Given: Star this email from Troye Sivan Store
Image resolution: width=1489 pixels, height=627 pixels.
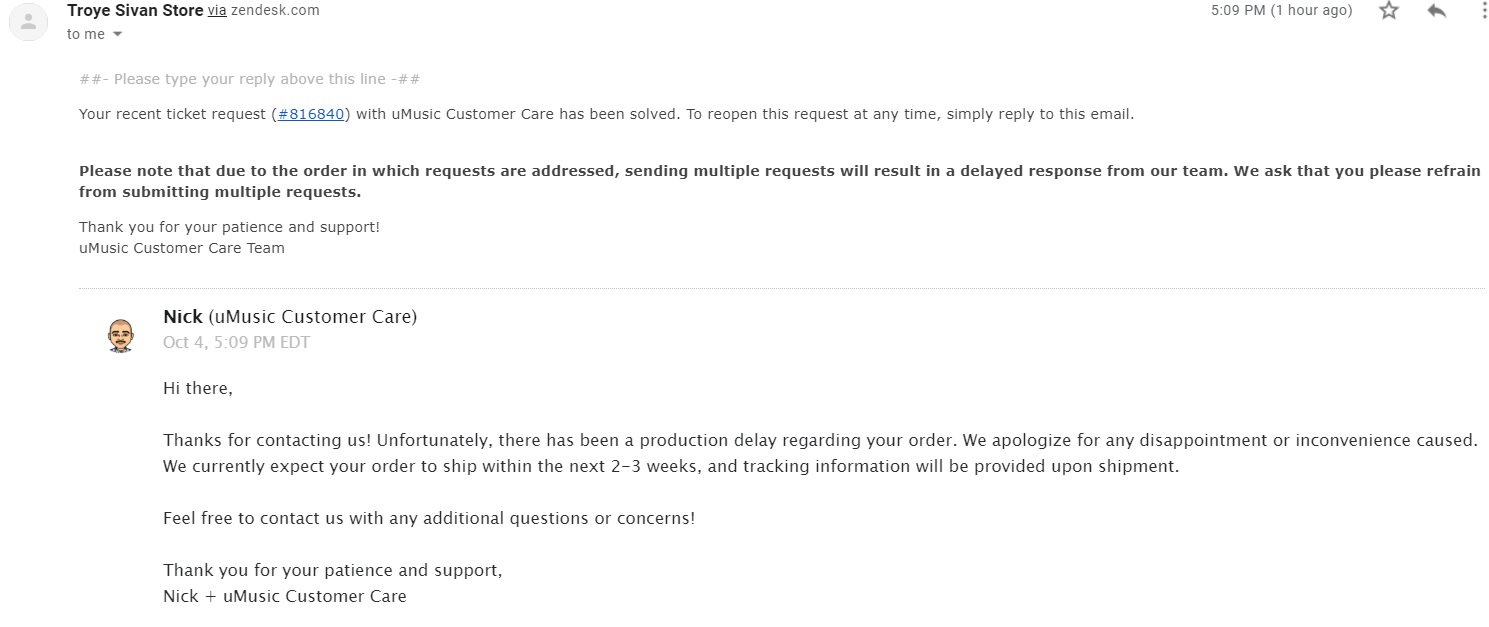Looking at the screenshot, I should pos(1389,11).
